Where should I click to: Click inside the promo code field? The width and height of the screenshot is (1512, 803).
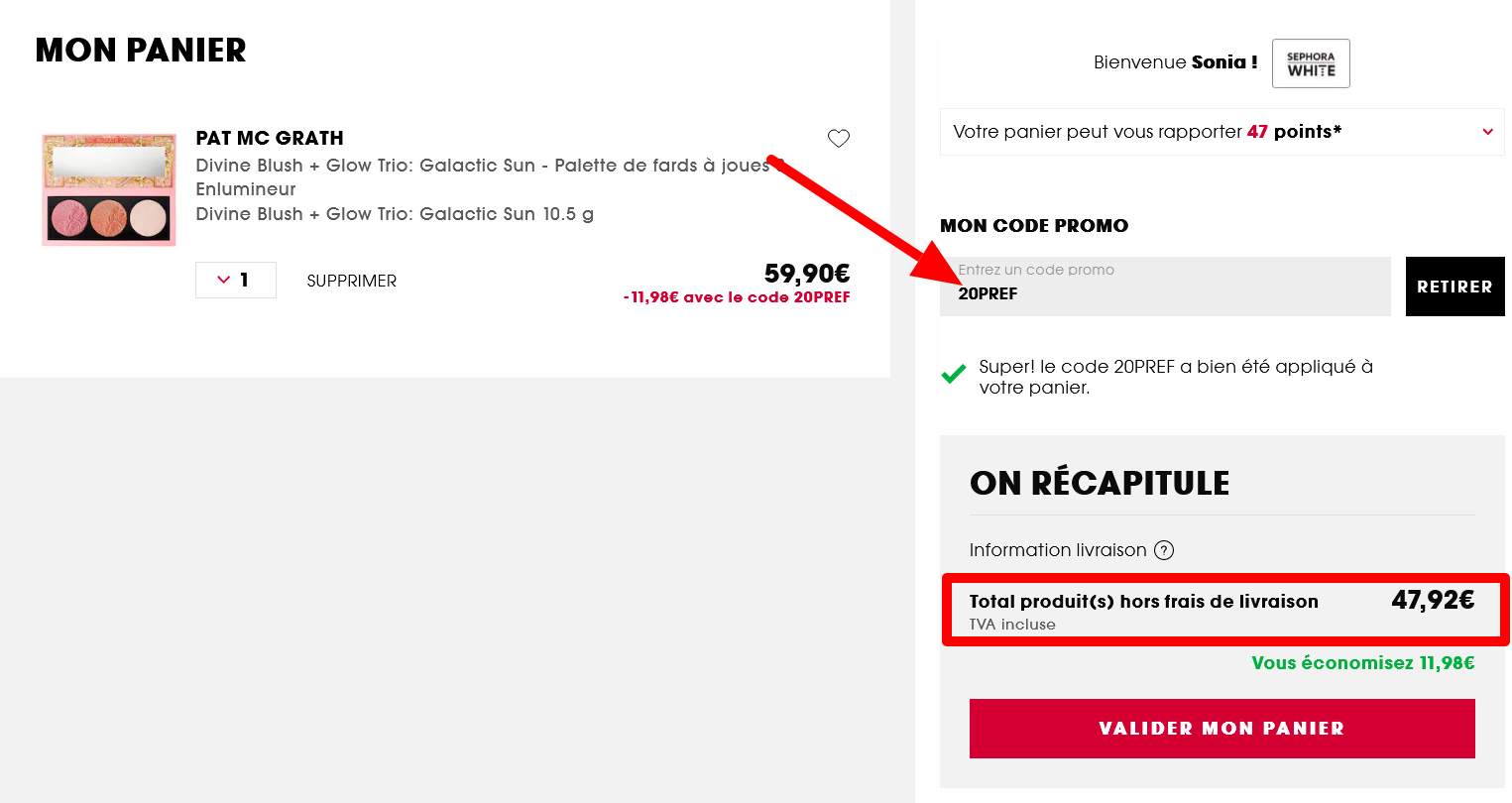click(x=1165, y=287)
